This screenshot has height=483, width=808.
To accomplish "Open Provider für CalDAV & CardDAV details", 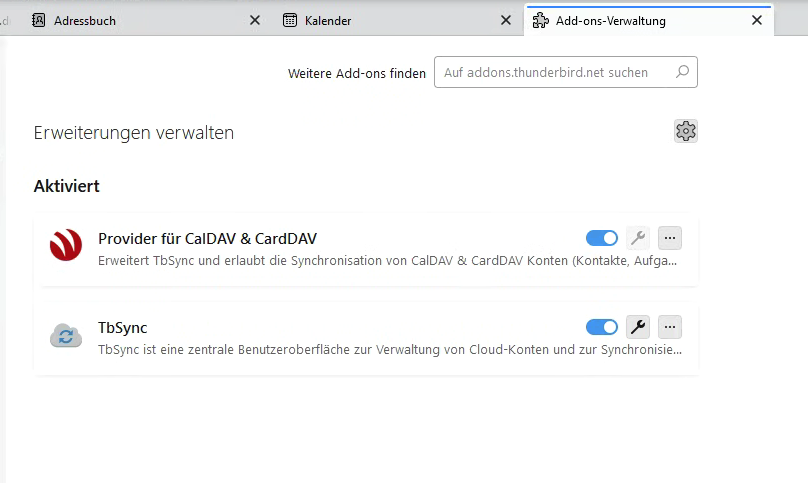I will point(208,238).
